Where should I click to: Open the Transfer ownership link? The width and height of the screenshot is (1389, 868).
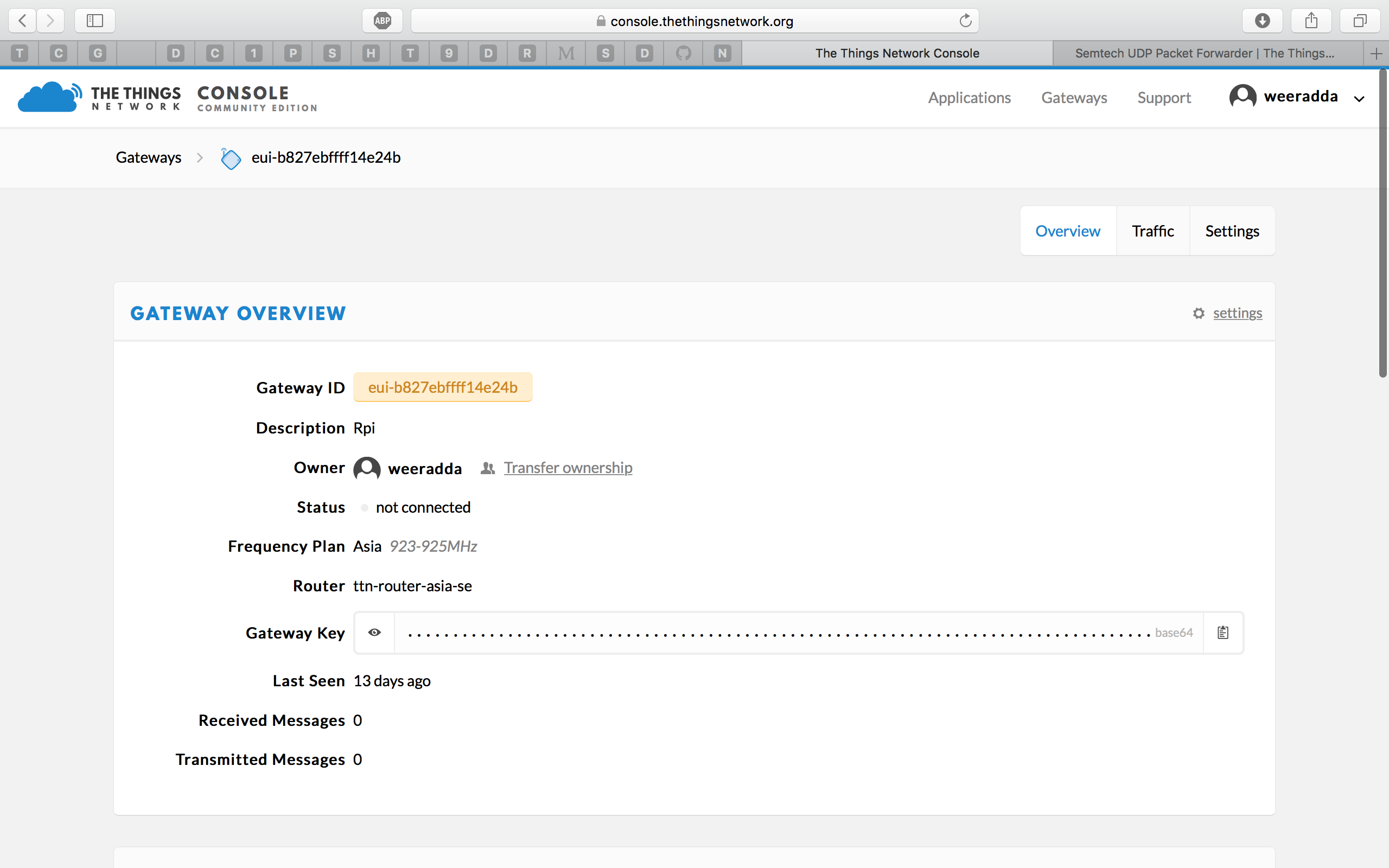(568, 467)
